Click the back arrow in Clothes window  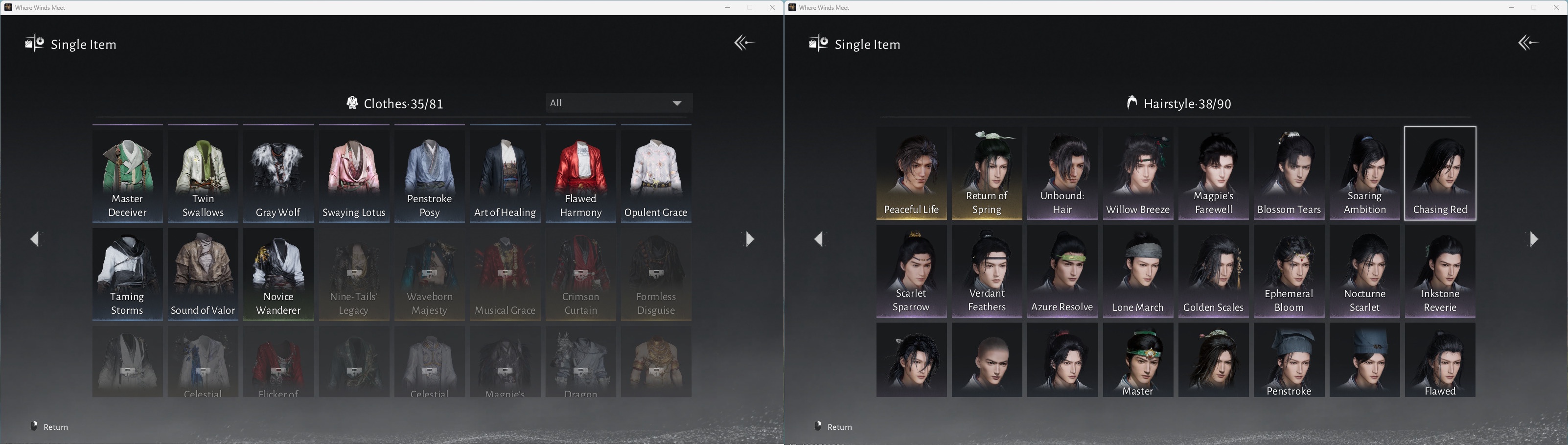[x=744, y=43]
